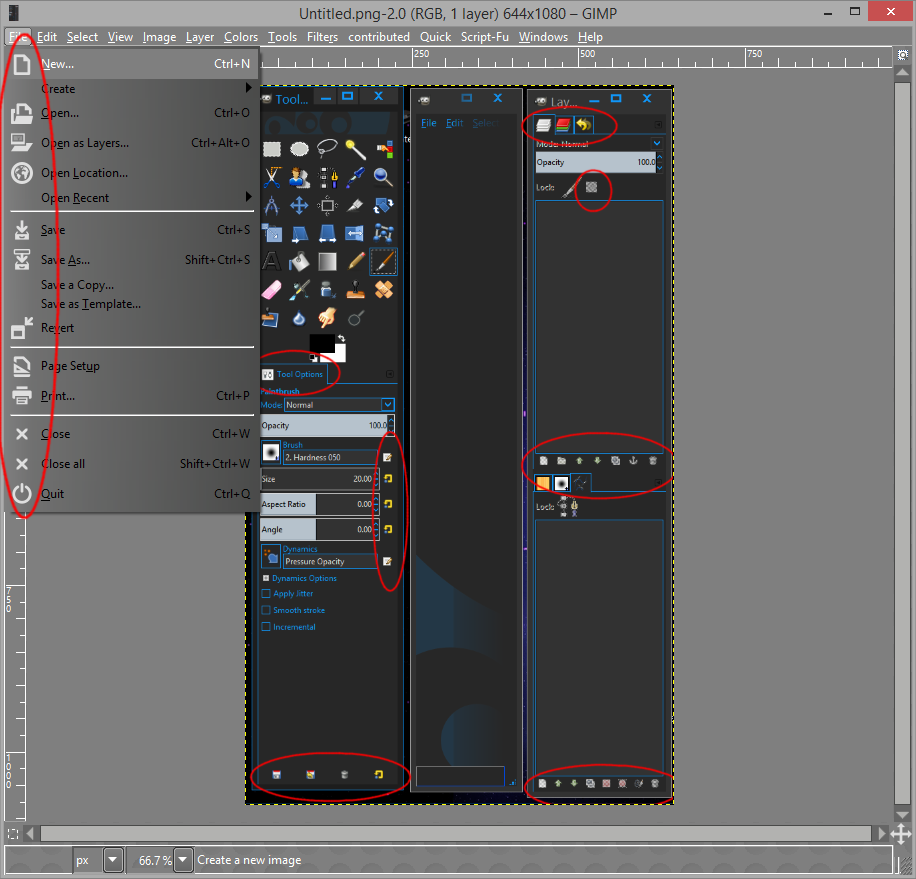Select the Blur/Sharpen droplet tool
916x879 pixels.
click(300, 318)
